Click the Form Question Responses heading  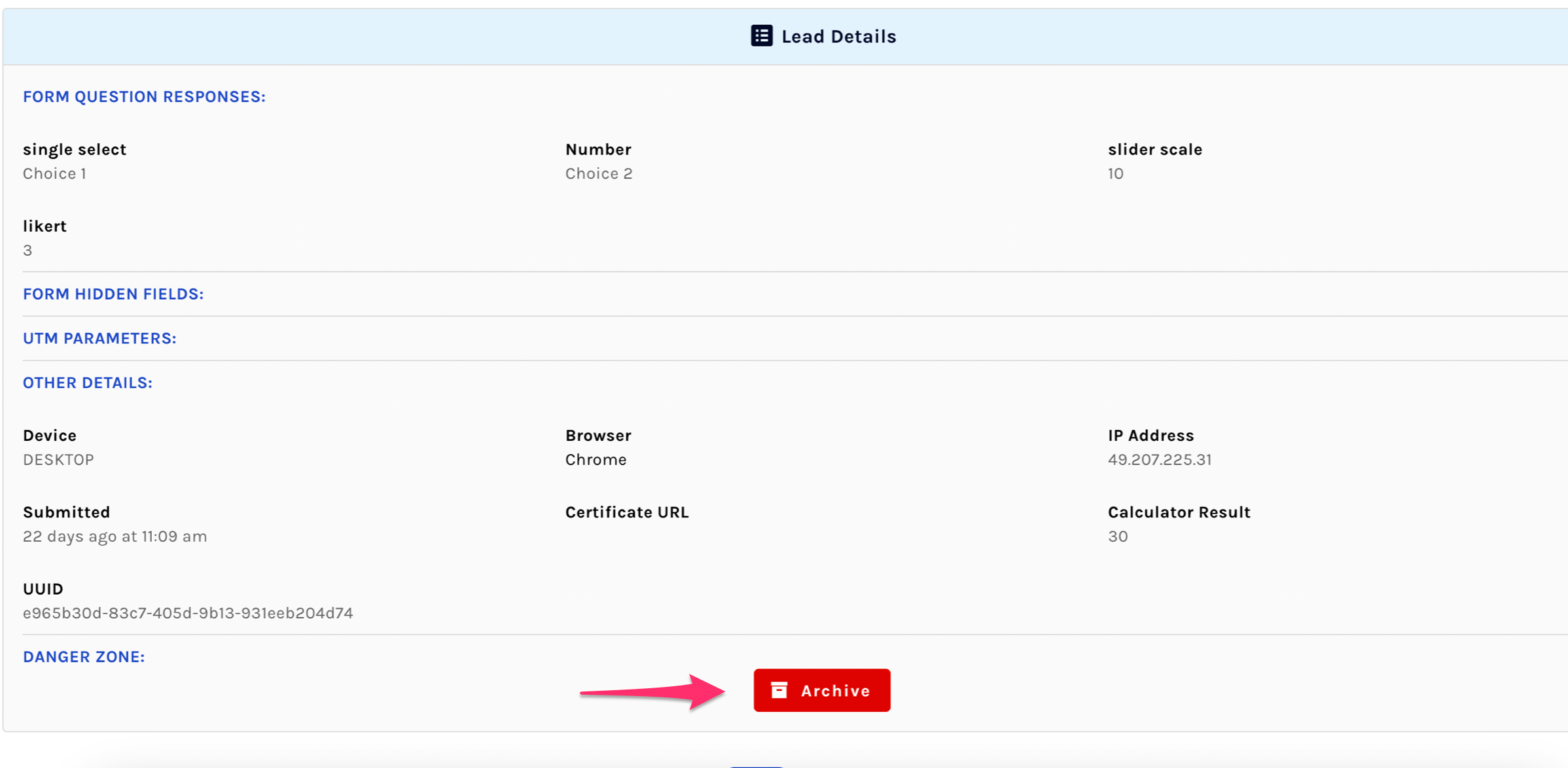point(144,97)
